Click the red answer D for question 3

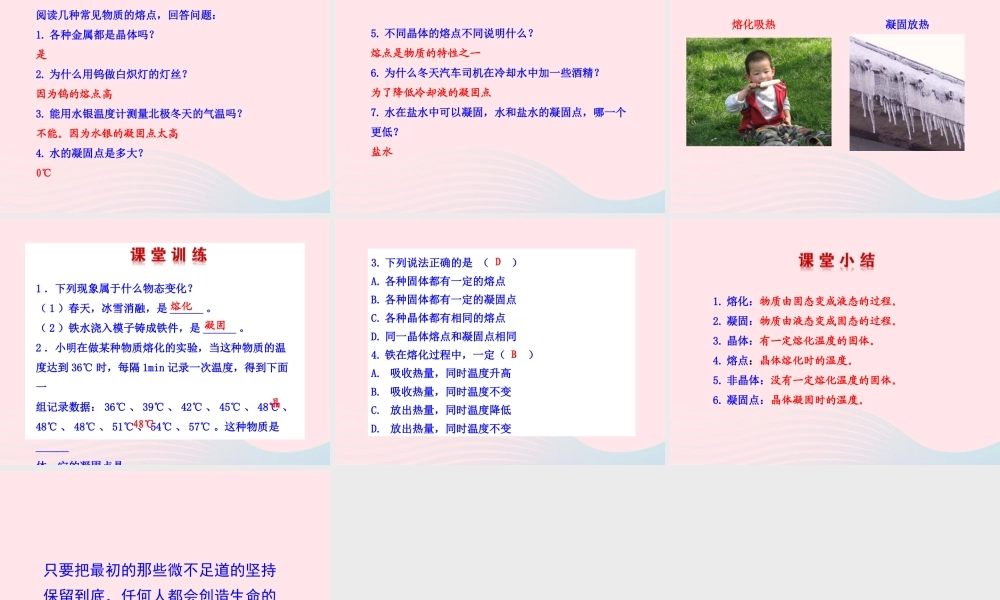[498, 262]
